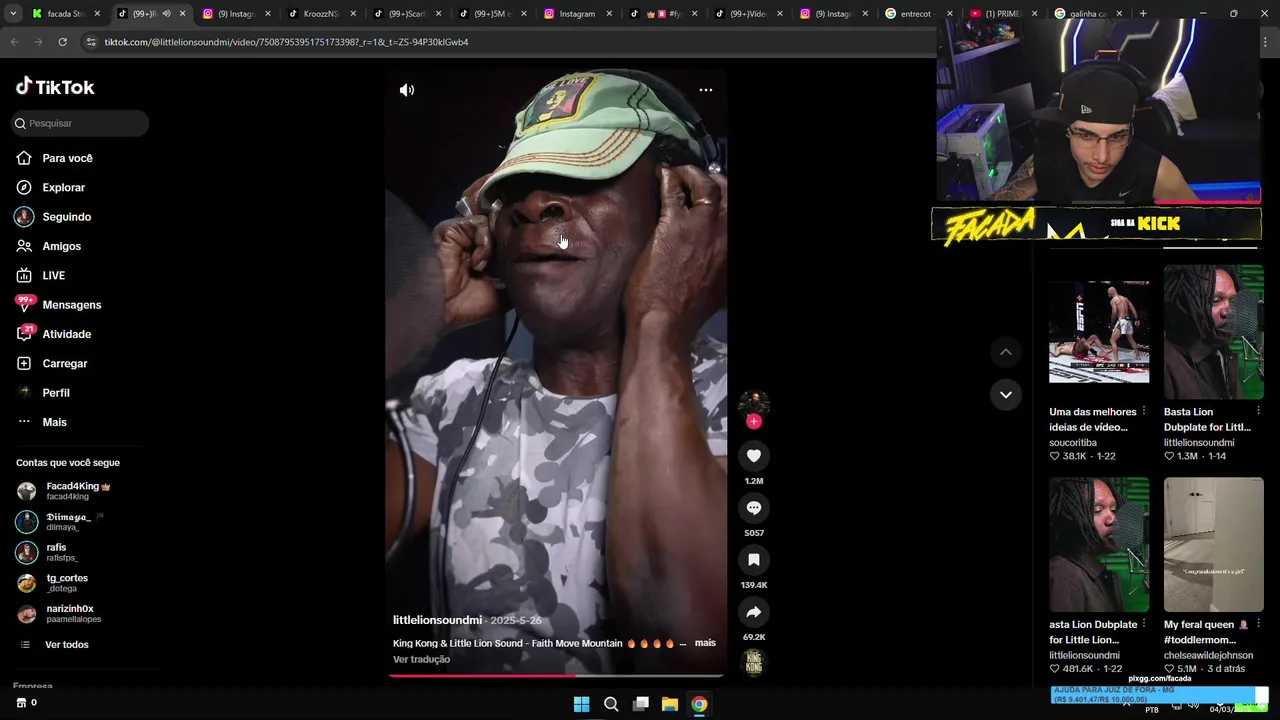Image resolution: width=1280 pixels, height=720 pixels.
Task: Open Basta Lion Dubplate 1.3M thumbnail
Action: point(1214,332)
